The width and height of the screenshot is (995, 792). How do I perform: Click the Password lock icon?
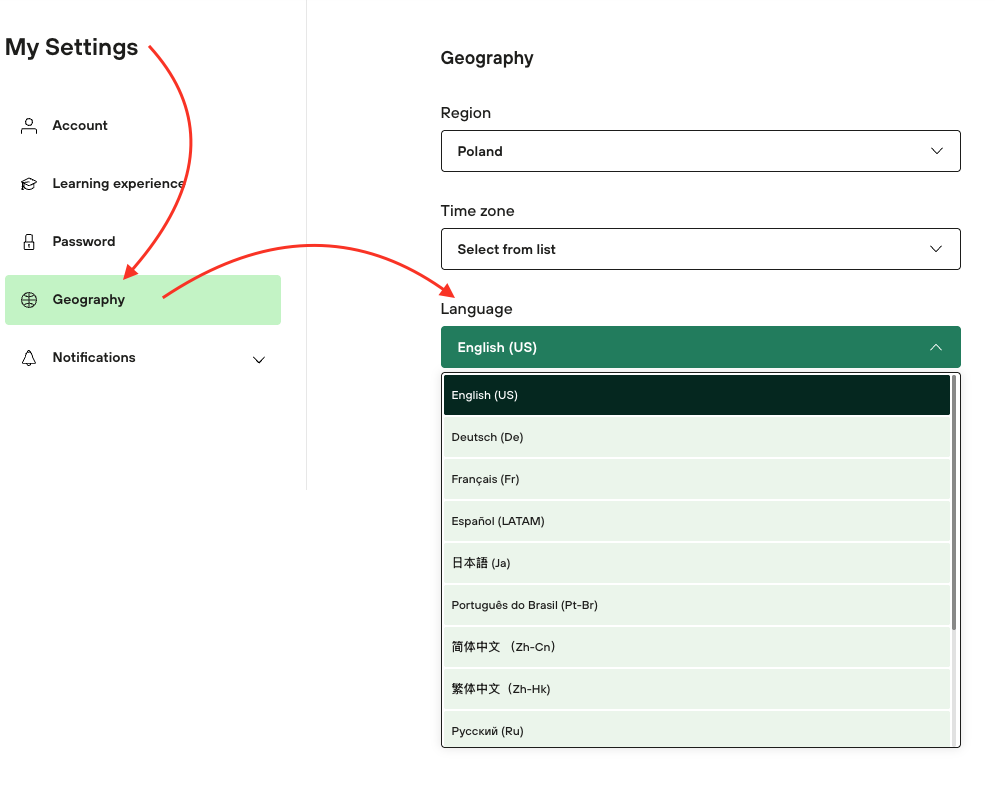pyautogui.click(x=29, y=242)
